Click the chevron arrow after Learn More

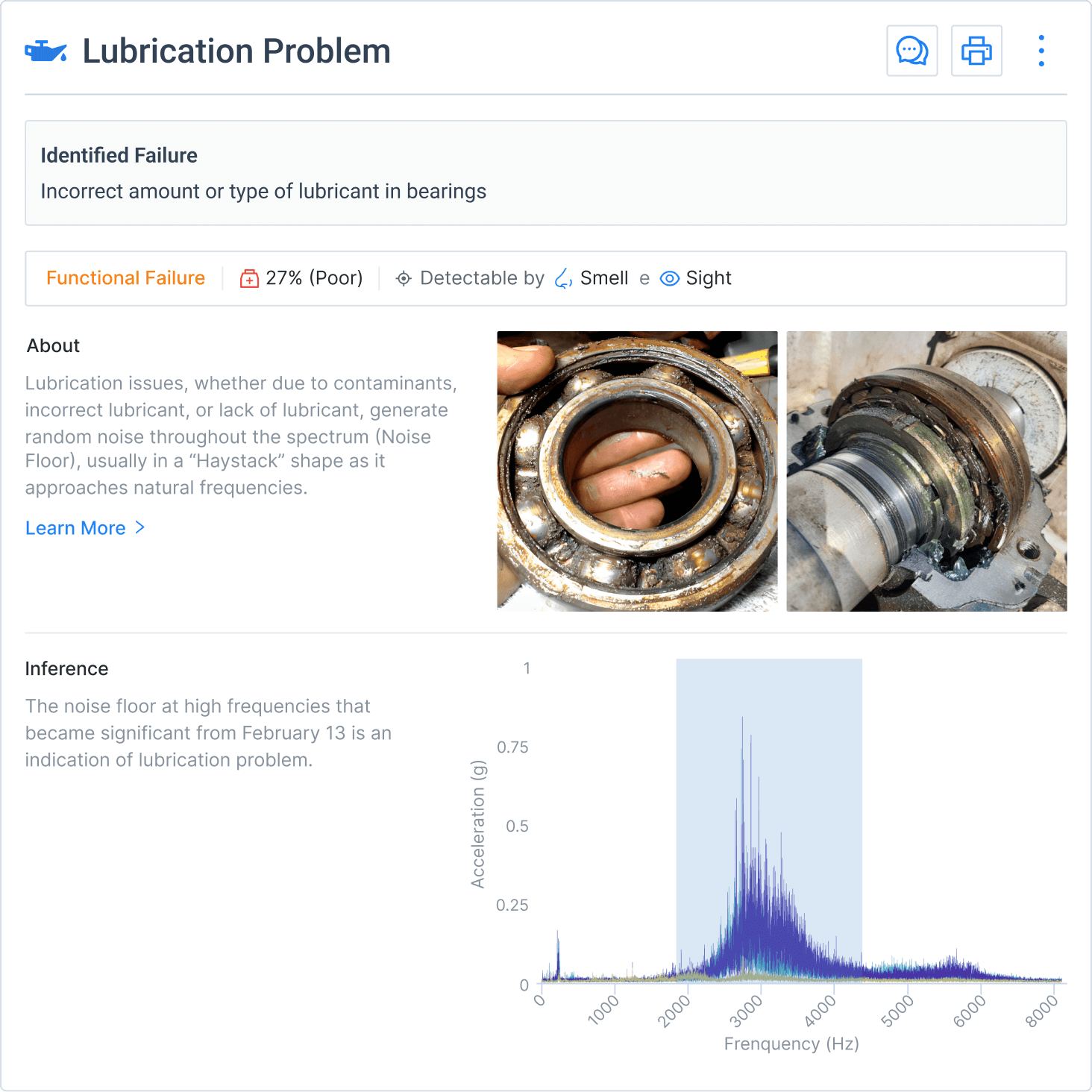[x=139, y=528]
